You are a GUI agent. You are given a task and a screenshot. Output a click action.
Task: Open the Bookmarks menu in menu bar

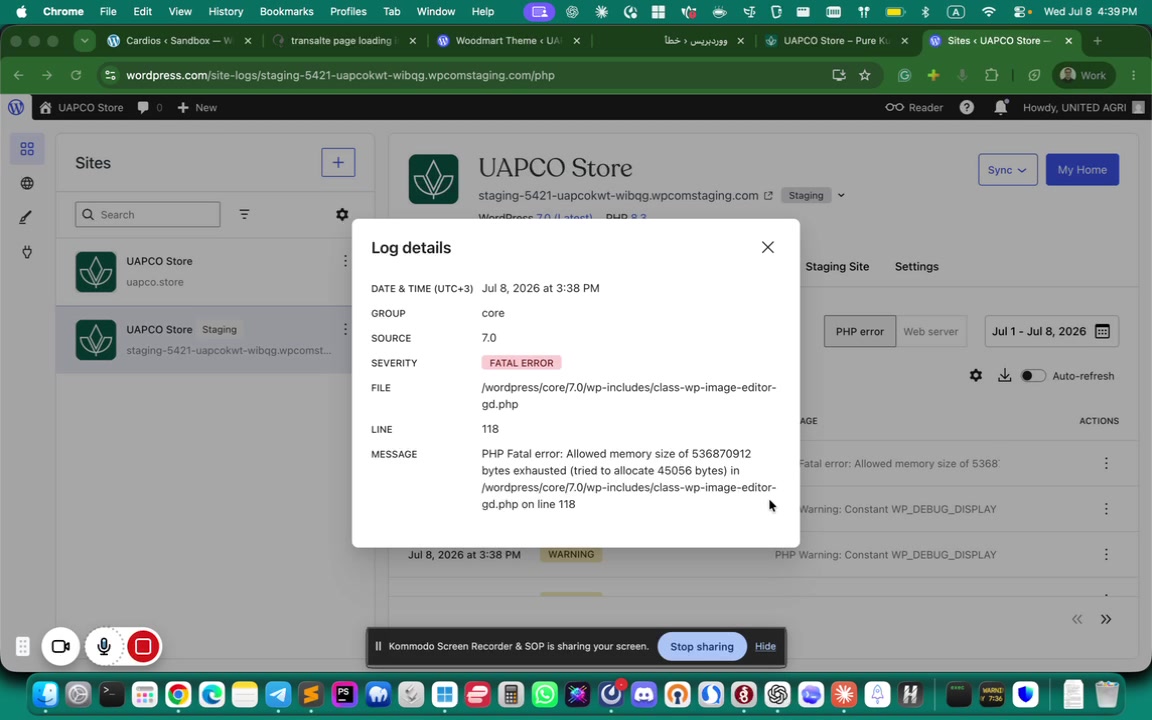pyautogui.click(x=287, y=12)
